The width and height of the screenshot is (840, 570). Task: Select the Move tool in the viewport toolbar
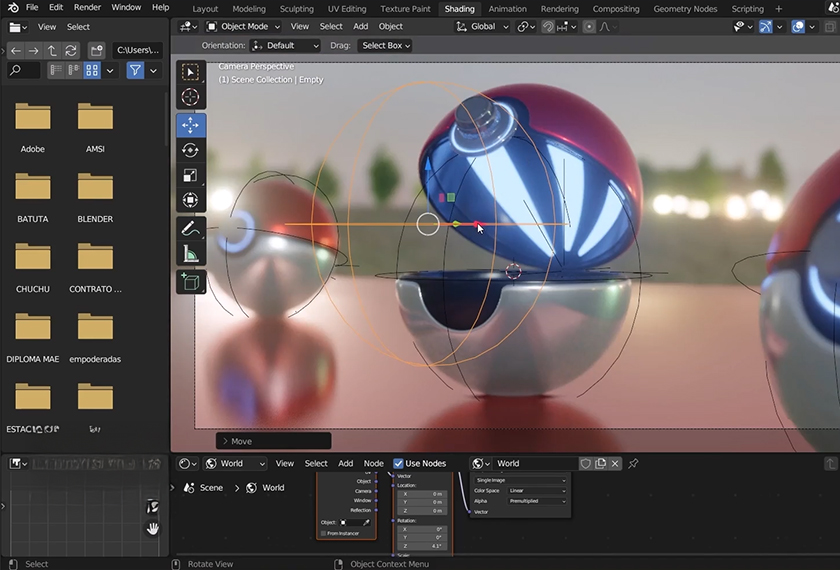point(191,125)
